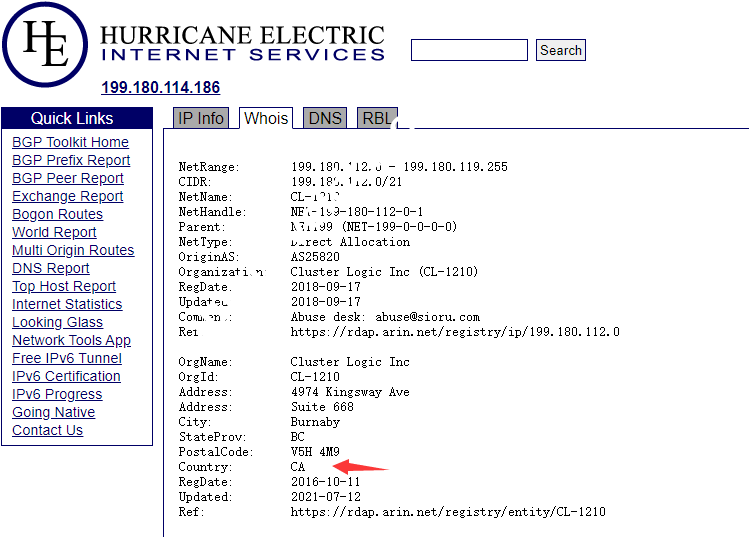Click the postal code V5H 4M9
Screen dimensions: 749x537
pyautogui.click(x=315, y=452)
